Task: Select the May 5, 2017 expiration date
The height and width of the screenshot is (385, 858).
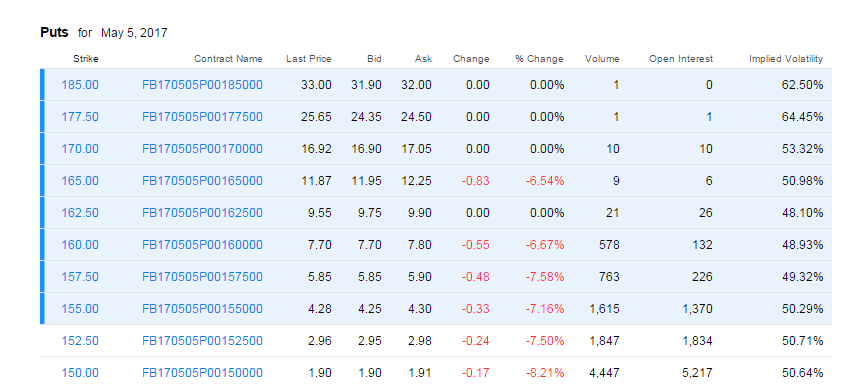Action: (134, 33)
